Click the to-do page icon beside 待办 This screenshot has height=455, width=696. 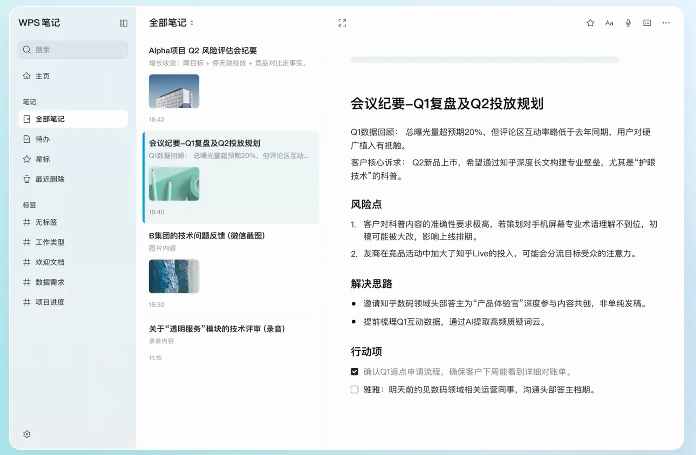coord(27,139)
